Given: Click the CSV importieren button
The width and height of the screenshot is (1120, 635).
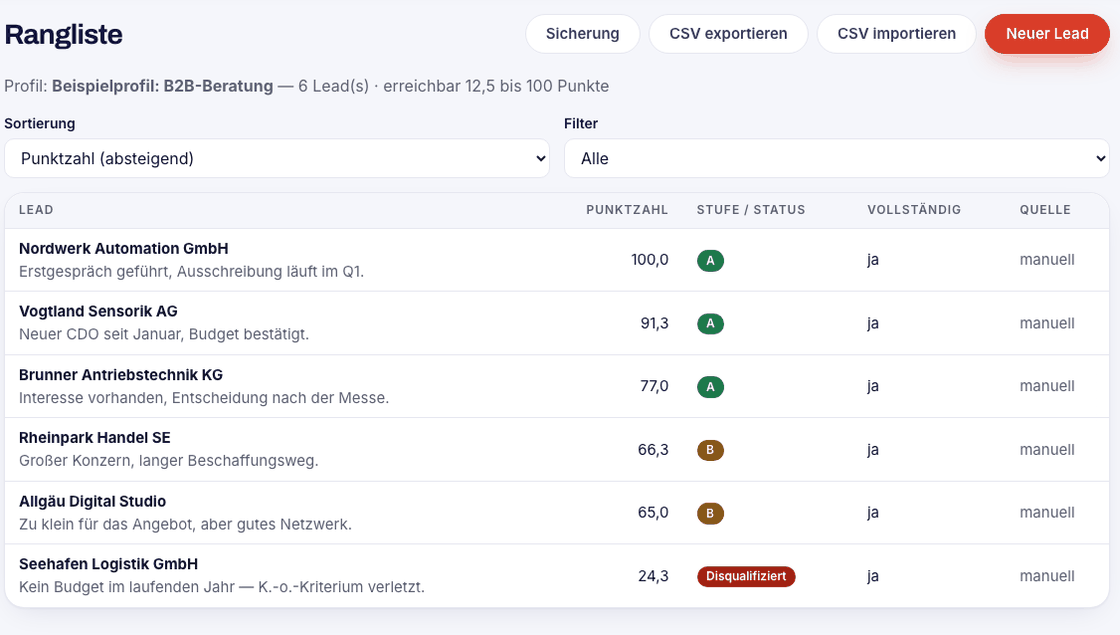Looking at the screenshot, I should coord(896,34).
